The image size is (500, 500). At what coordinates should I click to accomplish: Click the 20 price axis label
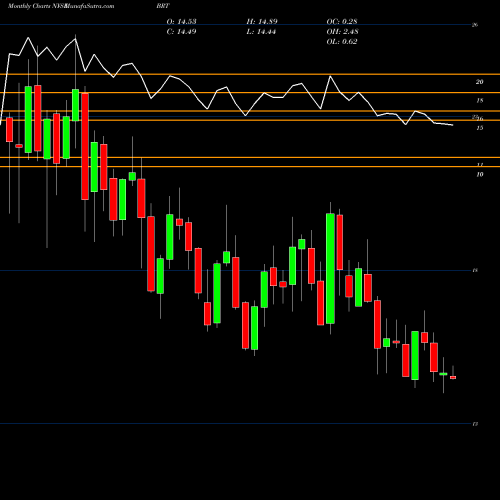479,82
